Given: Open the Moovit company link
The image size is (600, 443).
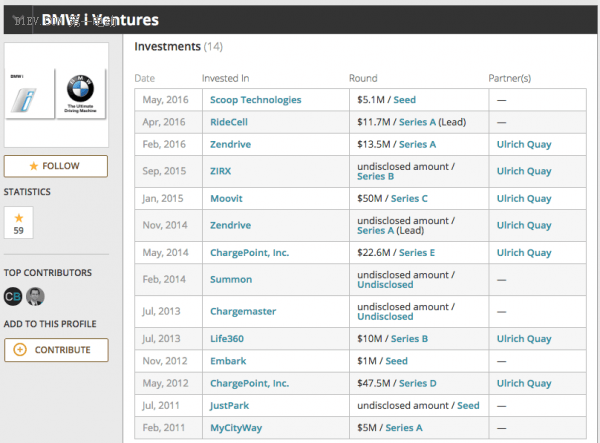Looking at the screenshot, I should click(226, 199).
